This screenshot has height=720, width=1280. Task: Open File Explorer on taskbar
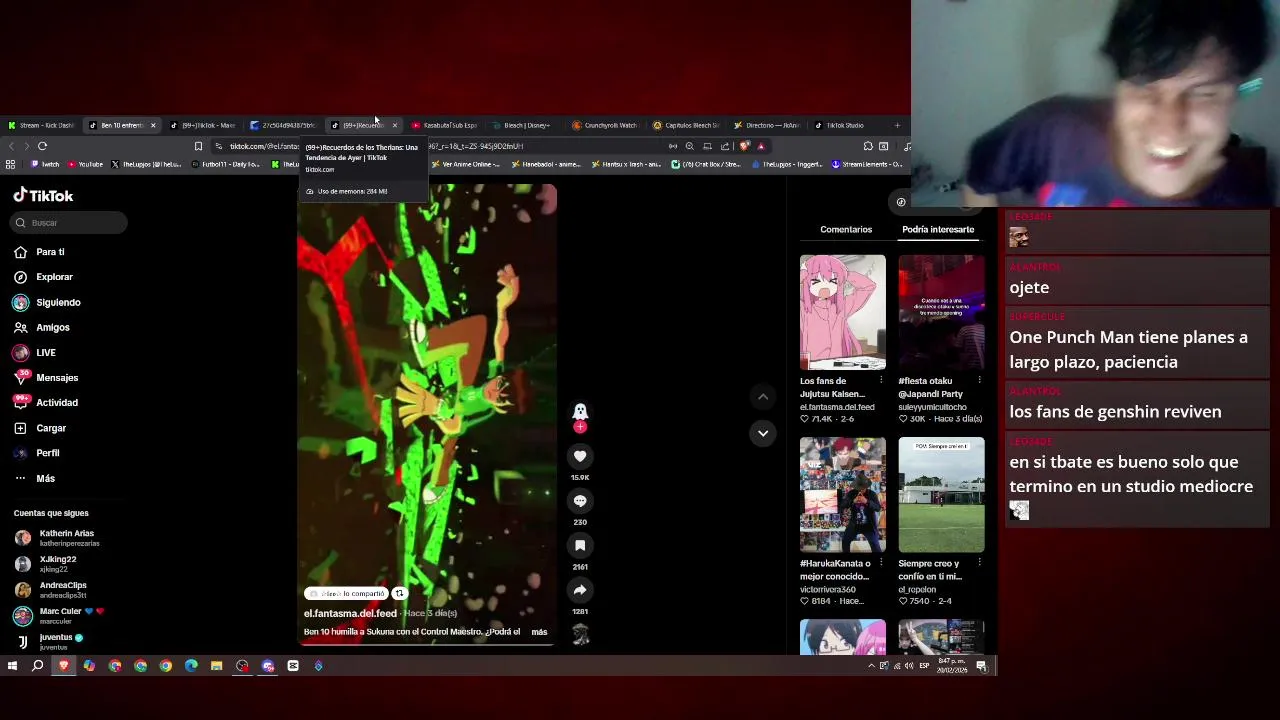click(216, 666)
